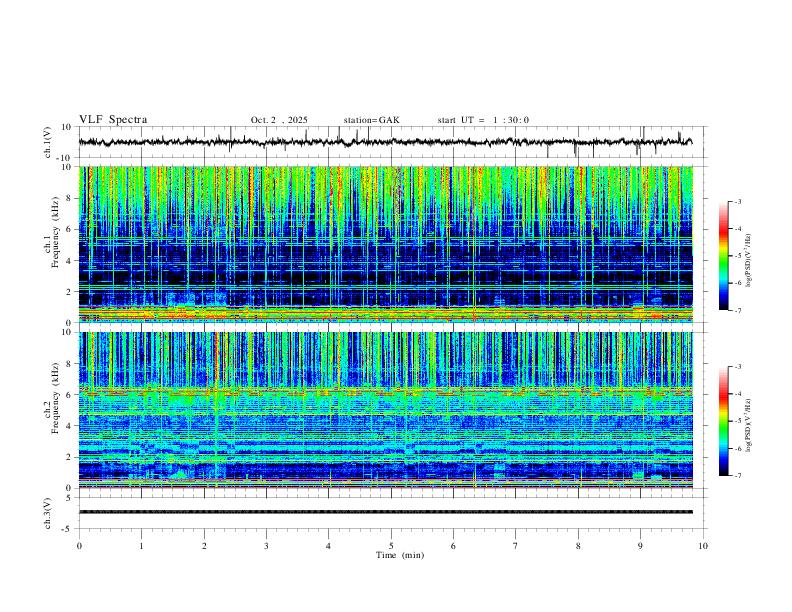The width and height of the screenshot is (792, 612).
Task: Click time axis tick label '7'
Action: point(516,546)
